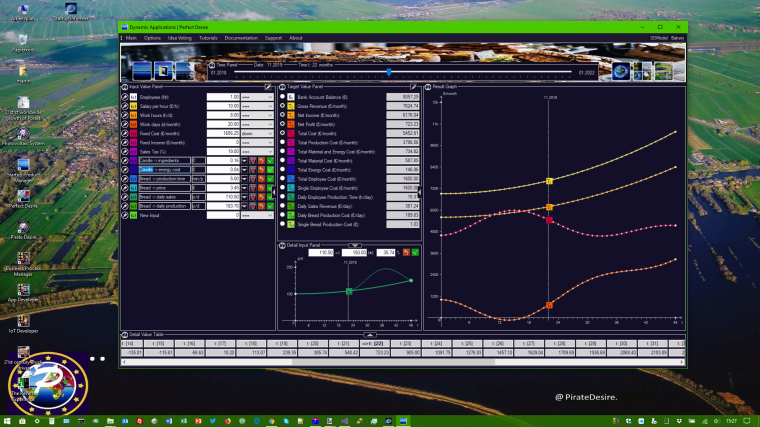Click the pencil edit icon beside Salary per hour
This screenshot has height=427, width=760.
(x=125, y=106)
